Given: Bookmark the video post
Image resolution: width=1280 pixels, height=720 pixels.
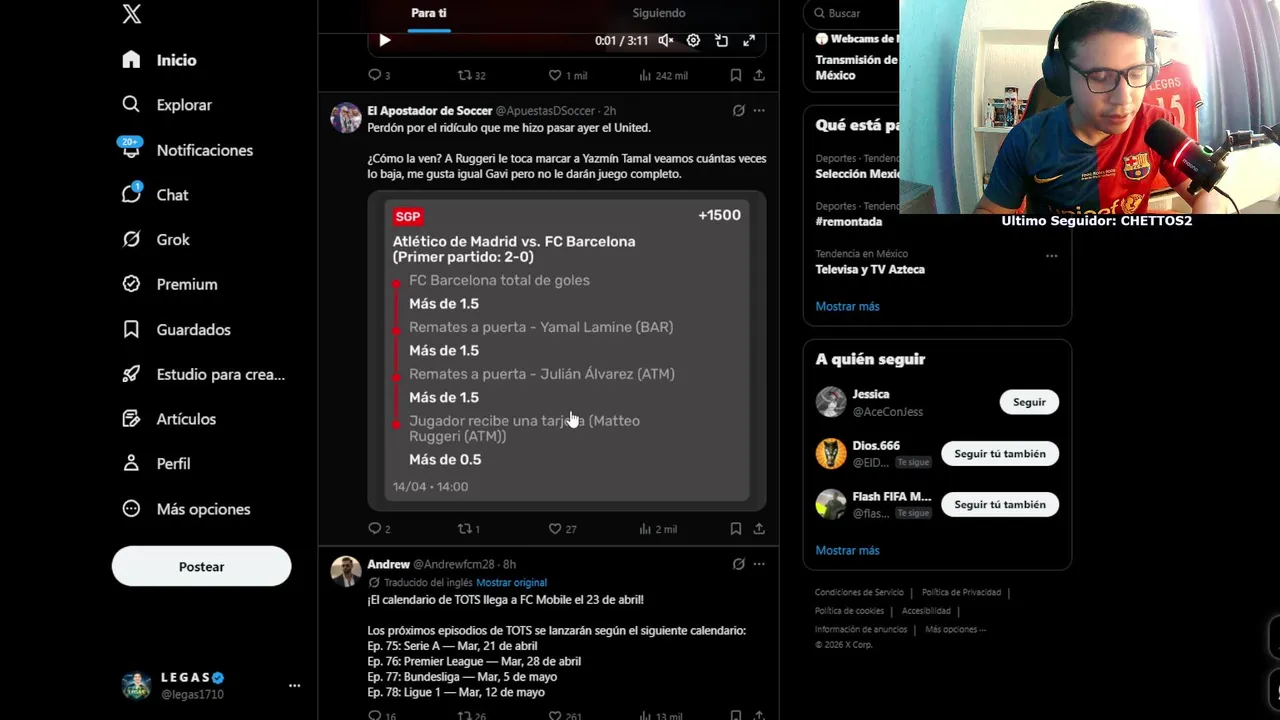Looking at the screenshot, I should tap(735, 75).
